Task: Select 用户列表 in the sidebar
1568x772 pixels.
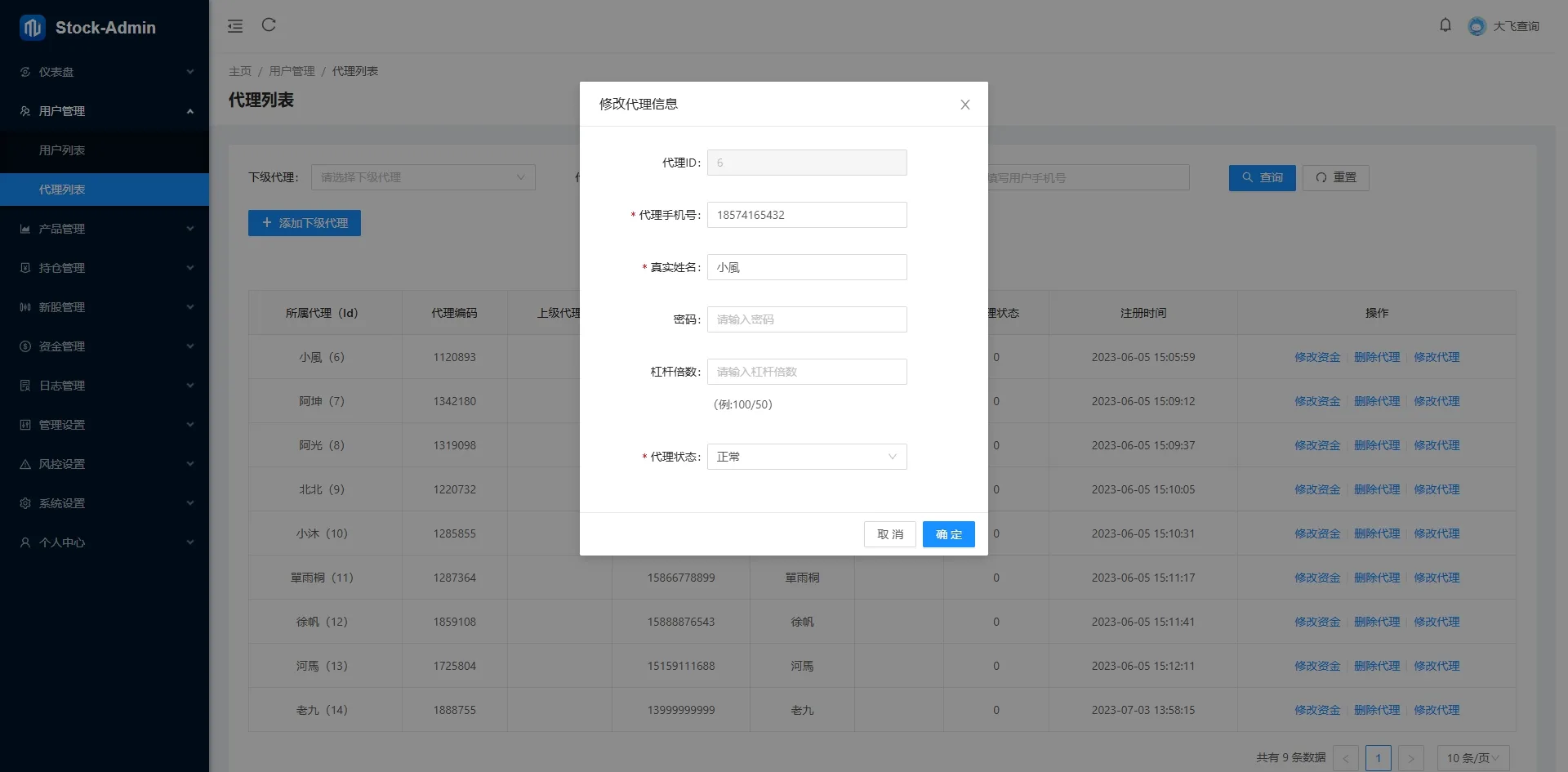Action: pos(62,150)
